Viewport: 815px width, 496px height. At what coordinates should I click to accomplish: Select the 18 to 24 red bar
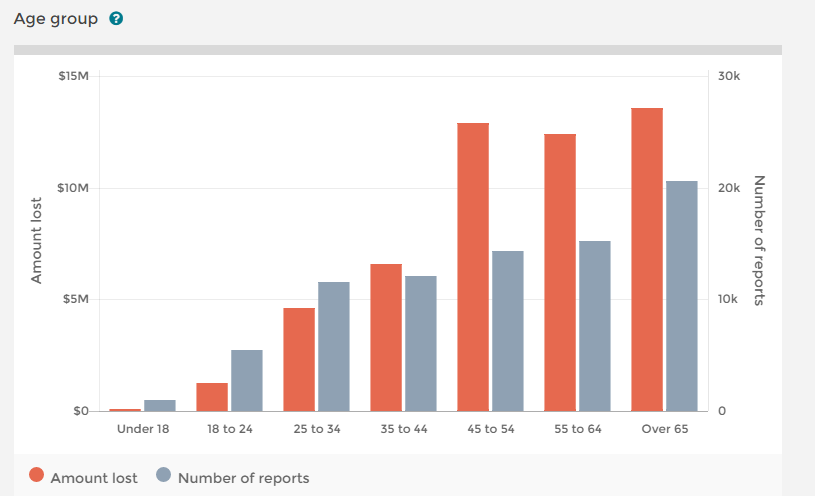(x=212, y=397)
